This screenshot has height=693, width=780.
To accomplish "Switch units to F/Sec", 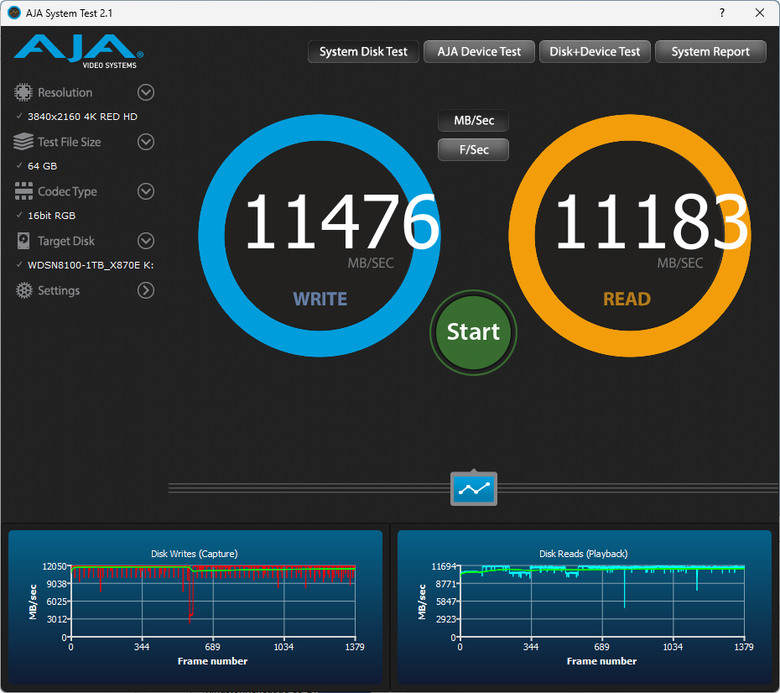I will pos(474,149).
